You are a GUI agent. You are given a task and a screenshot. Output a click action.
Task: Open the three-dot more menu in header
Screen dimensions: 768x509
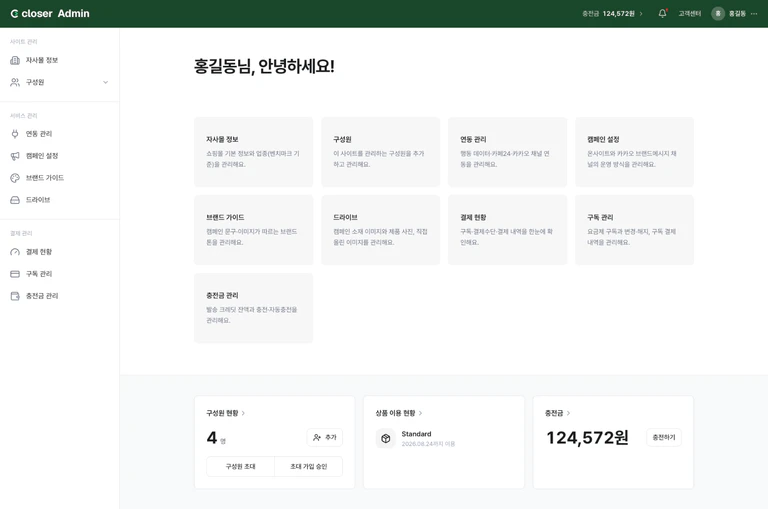pos(754,14)
